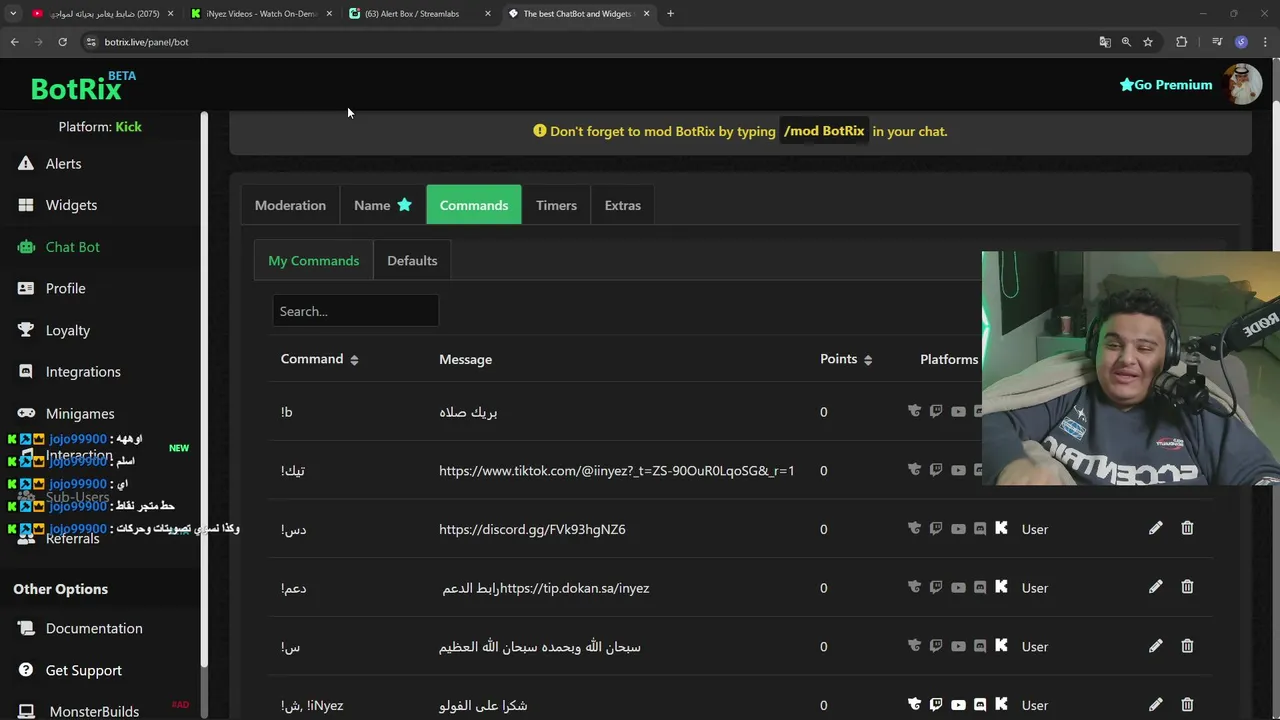Toggle Kick platform for discord.gg command

pyautogui.click(x=1001, y=528)
